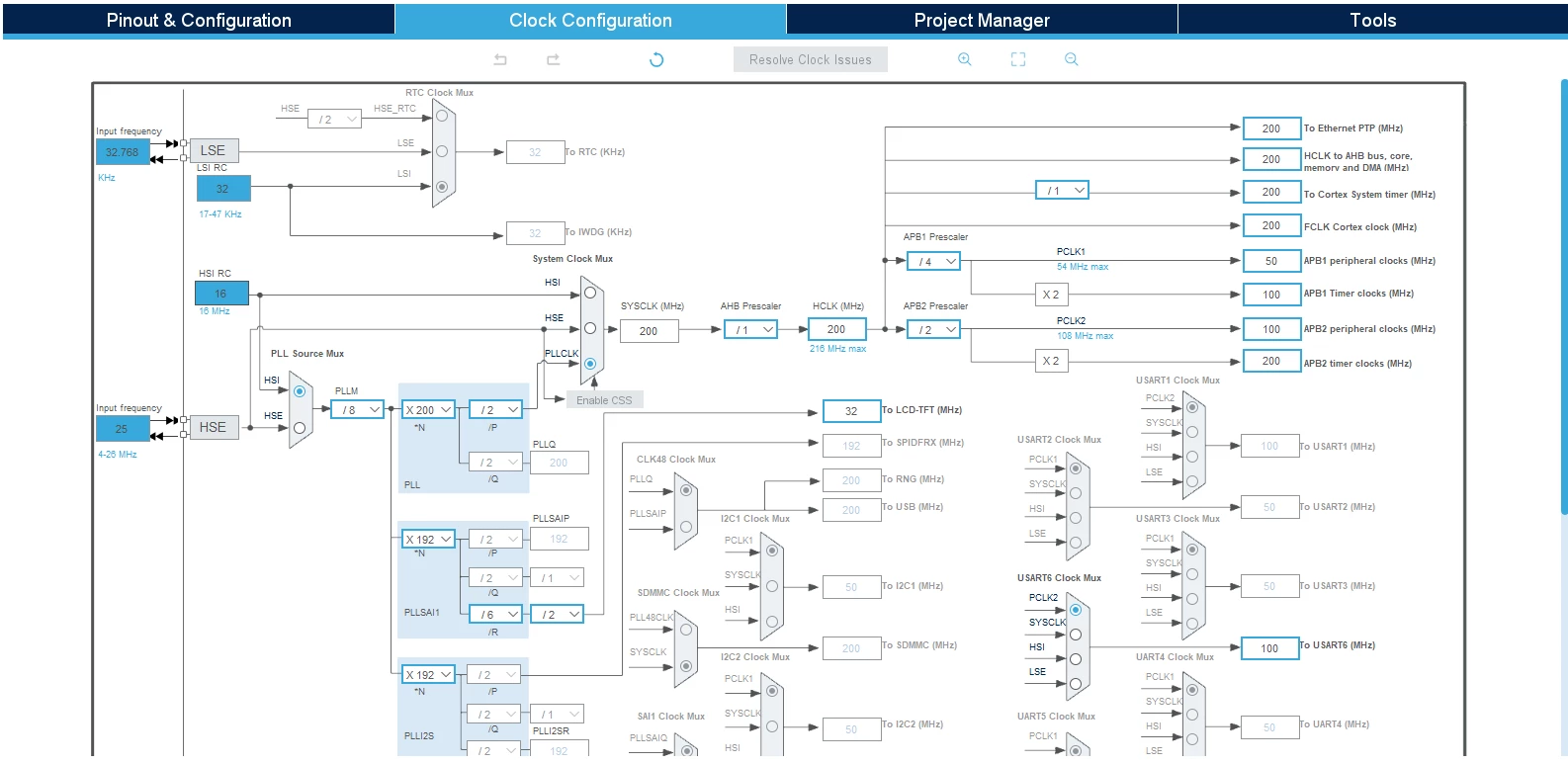Select HSE in PLL Source Mux

tap(300, 428)
